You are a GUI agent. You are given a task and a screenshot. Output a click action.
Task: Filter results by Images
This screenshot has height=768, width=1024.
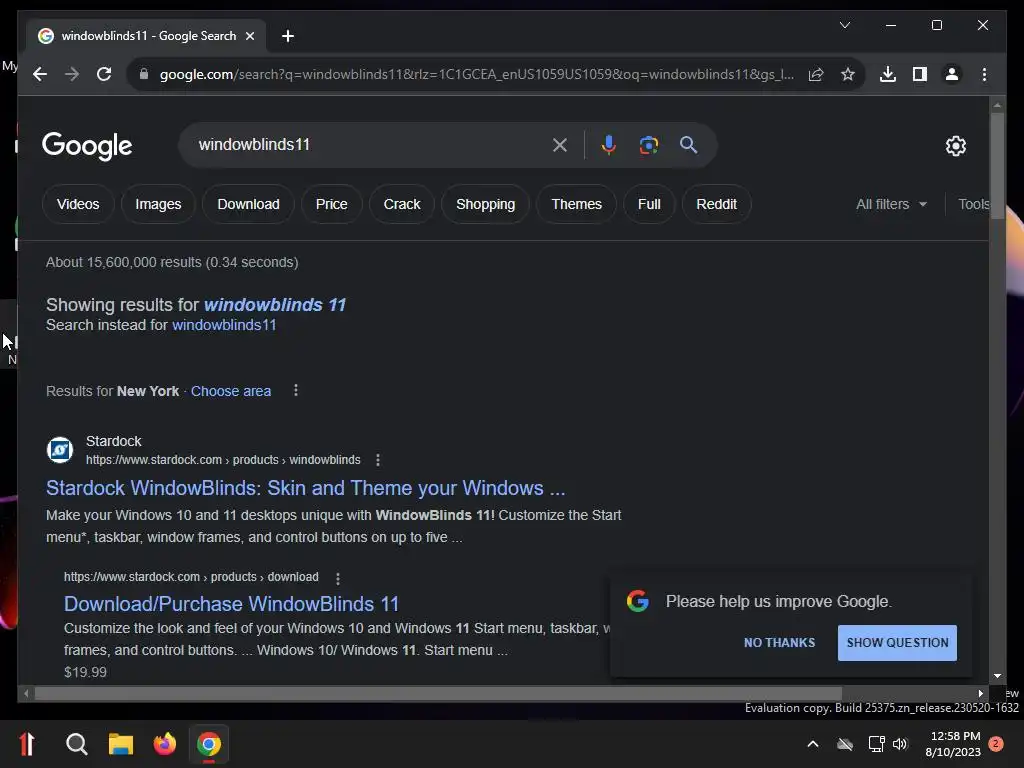pos(158,204)
